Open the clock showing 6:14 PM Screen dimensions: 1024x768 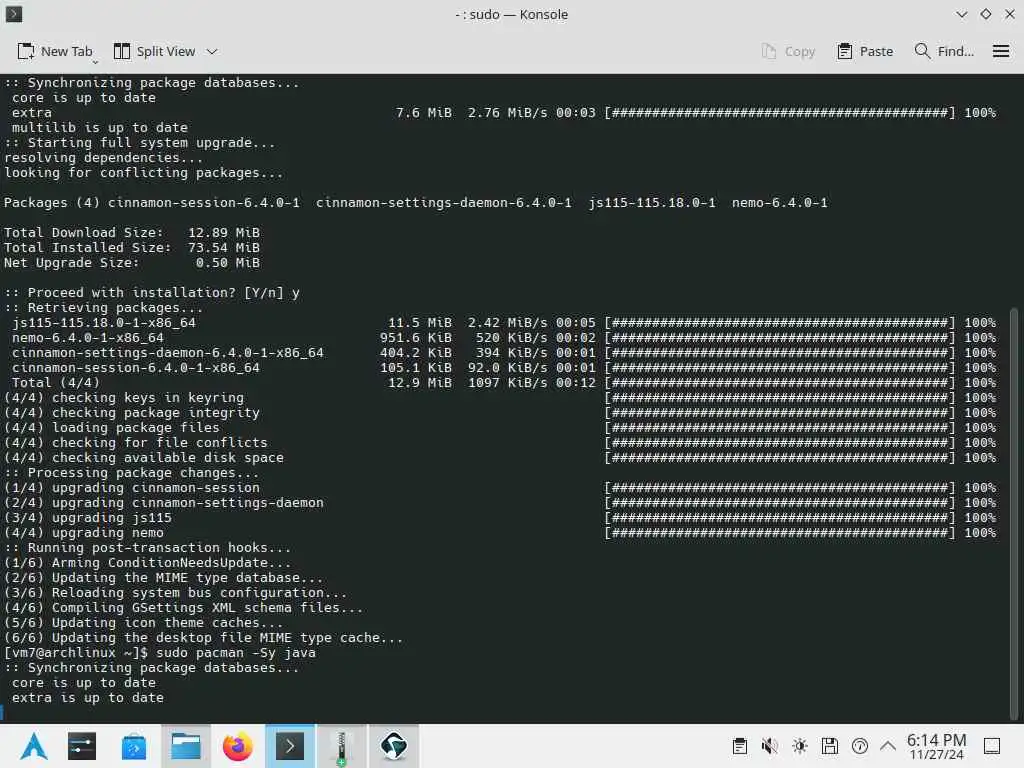click(x=936, y=746)
